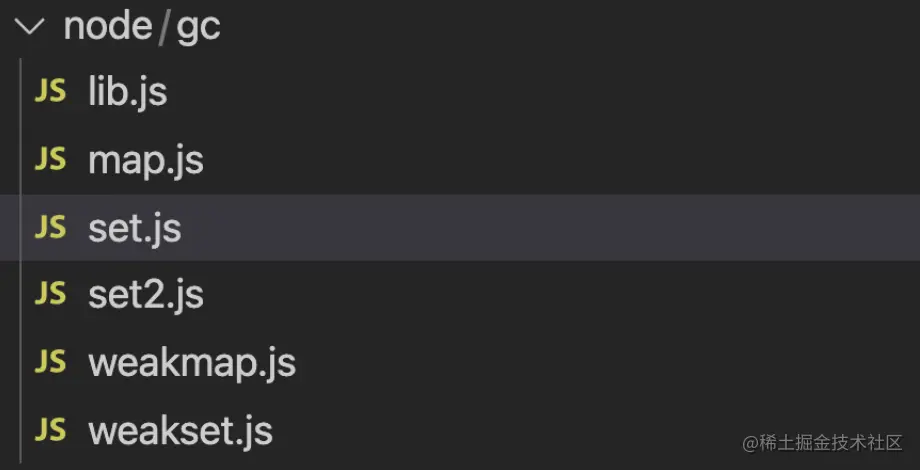This screenshot has width=920, height=470.
Task: Click the JS icon of selected set.js
Action: [x=50, y=228]
